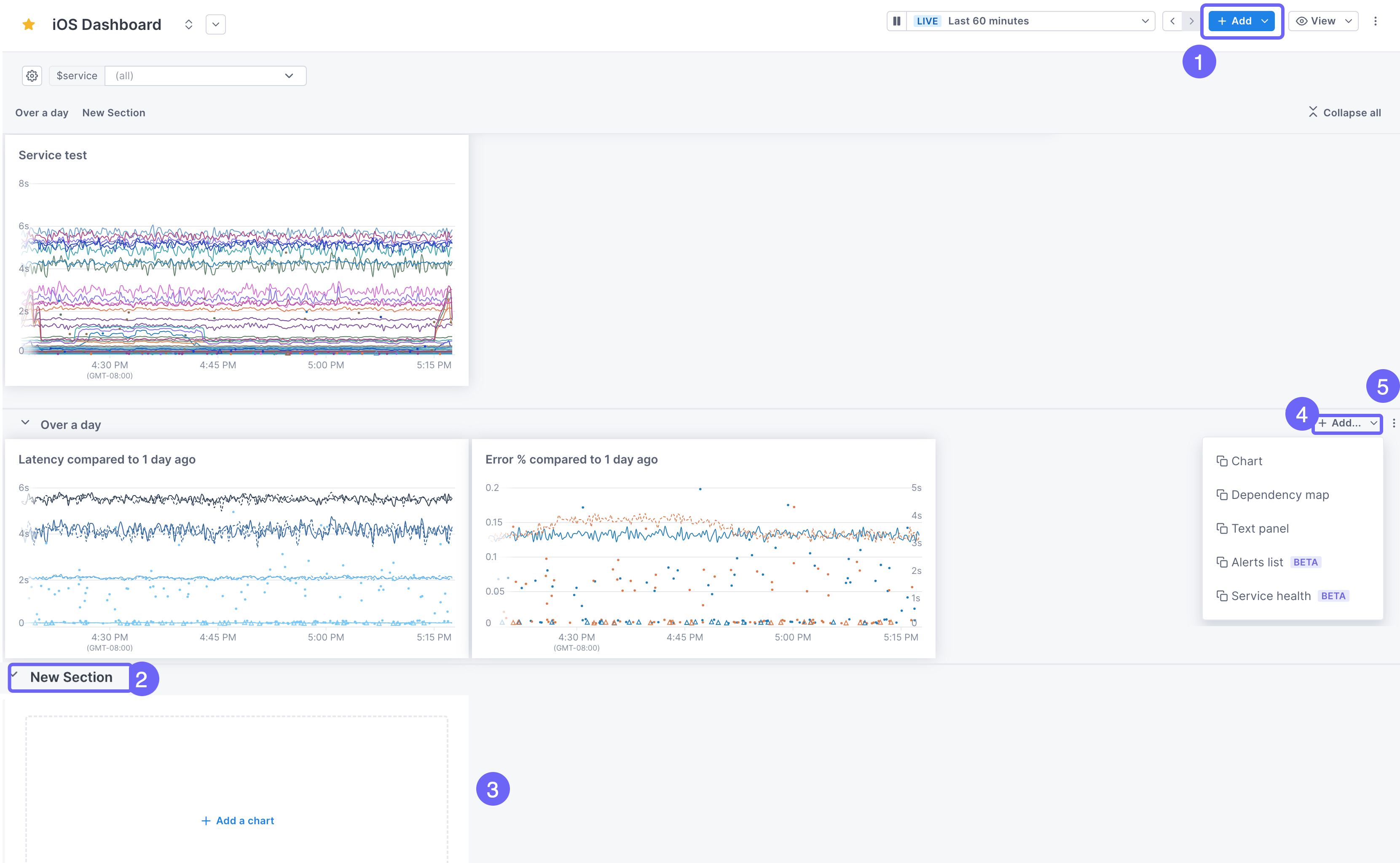The width and height of the screenshot is (1400, 863).
Task: Select Dependency map from the Add menu
Action: [1279, 495]
